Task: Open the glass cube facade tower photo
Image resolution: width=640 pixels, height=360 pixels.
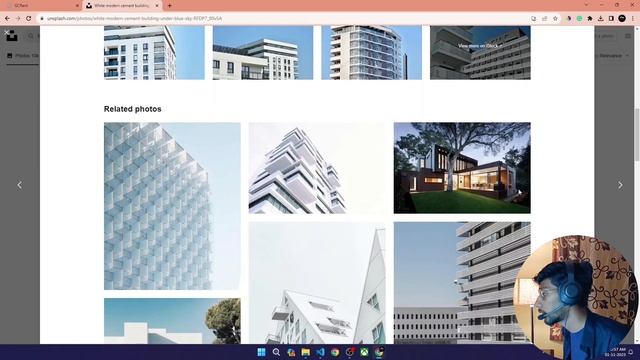Action: (172, 206)
